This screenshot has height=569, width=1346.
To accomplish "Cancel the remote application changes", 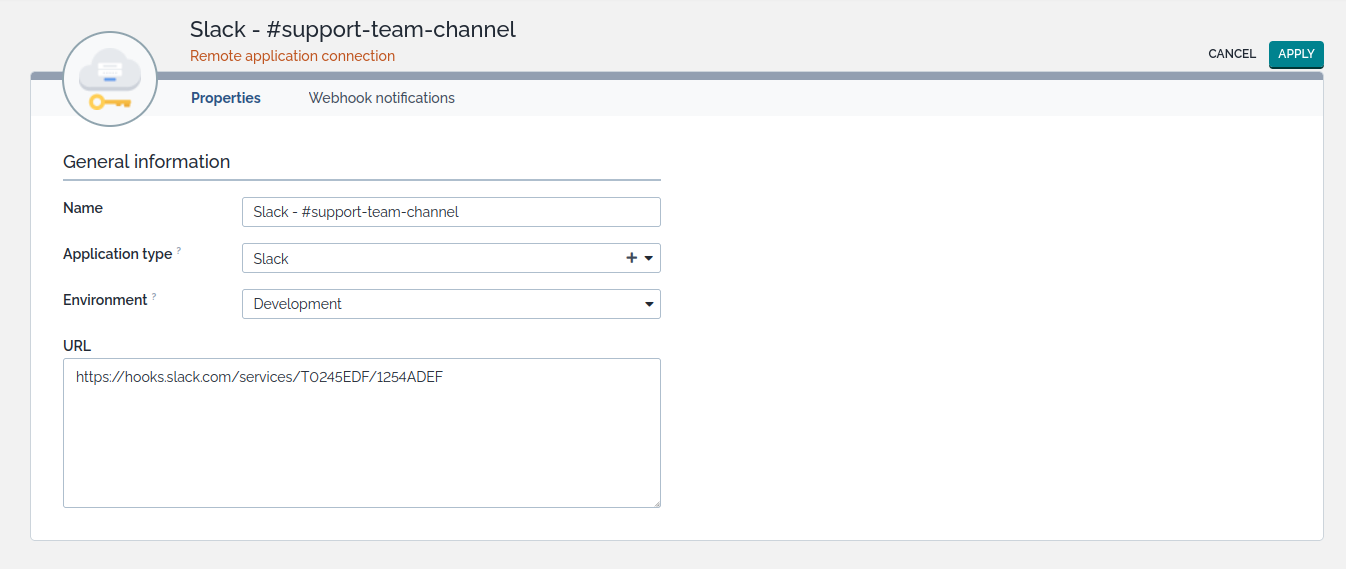I will click(x=1232, y=54).
